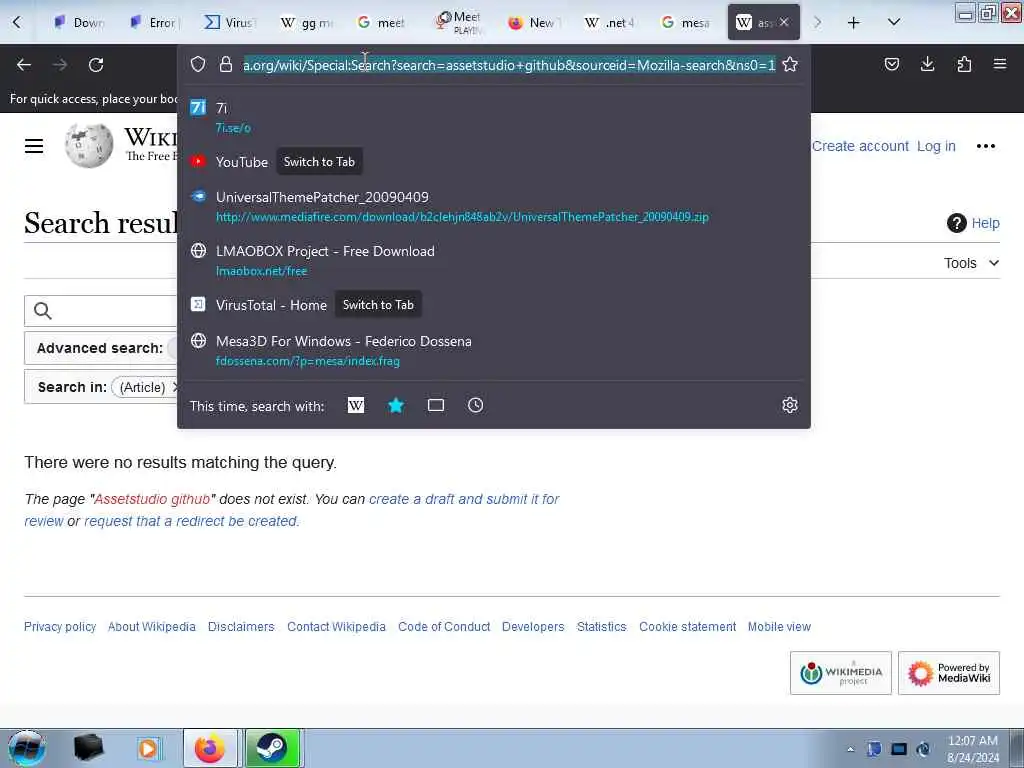This screenshot has width=1024, height=768.
Task: Switch to the 'gg m' Wikipedia tab
Action: pos(307,23)
